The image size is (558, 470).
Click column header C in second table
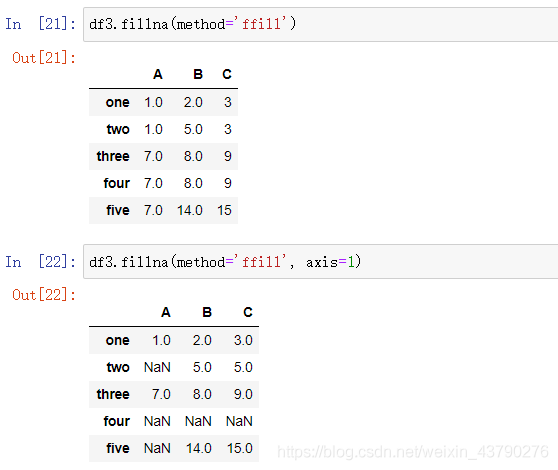coord(248,312)
